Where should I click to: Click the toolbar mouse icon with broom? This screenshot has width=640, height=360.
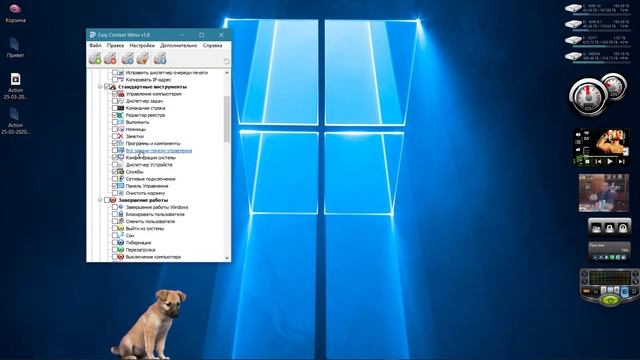coord(143,58)
